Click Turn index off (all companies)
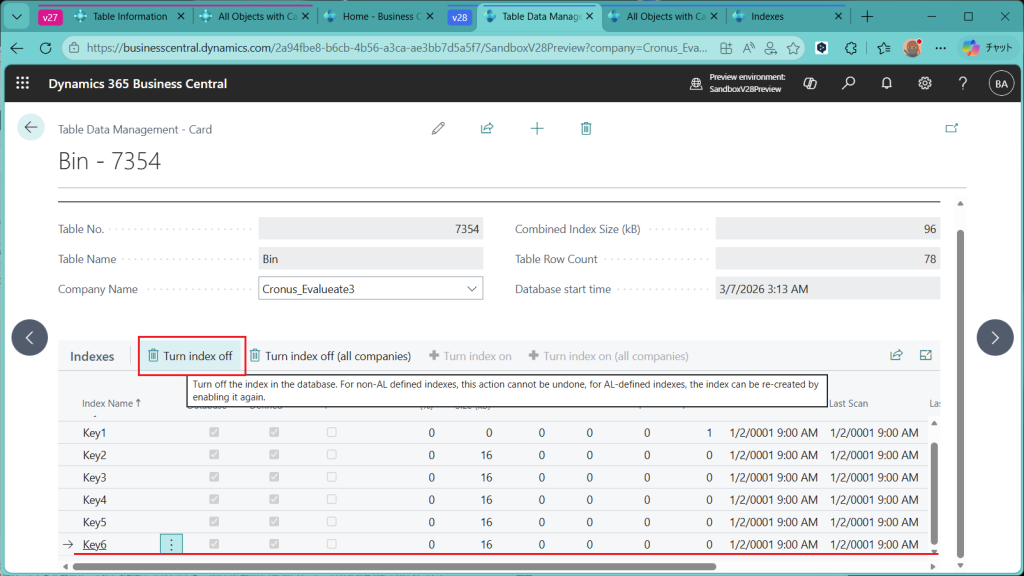The image size is (1024, 576). tap(330, 356)
